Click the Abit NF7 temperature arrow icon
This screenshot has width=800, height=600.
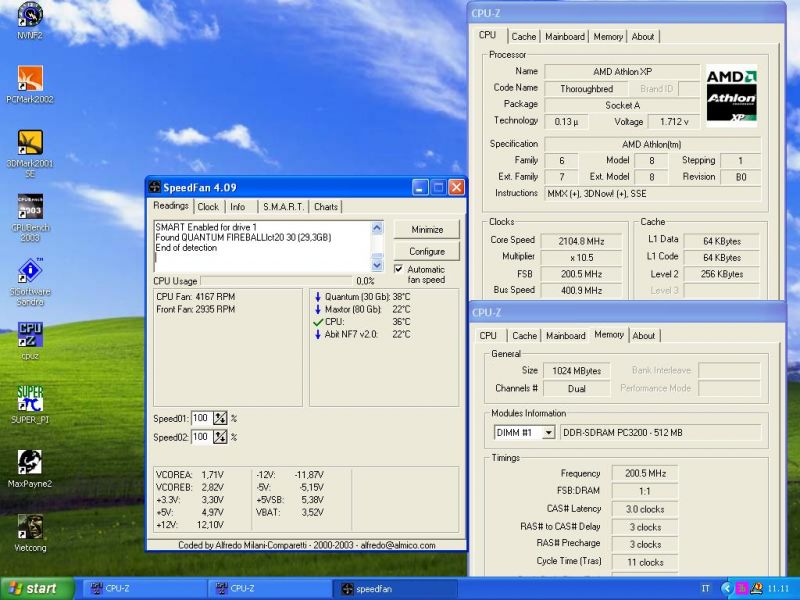tap(318, 335)
